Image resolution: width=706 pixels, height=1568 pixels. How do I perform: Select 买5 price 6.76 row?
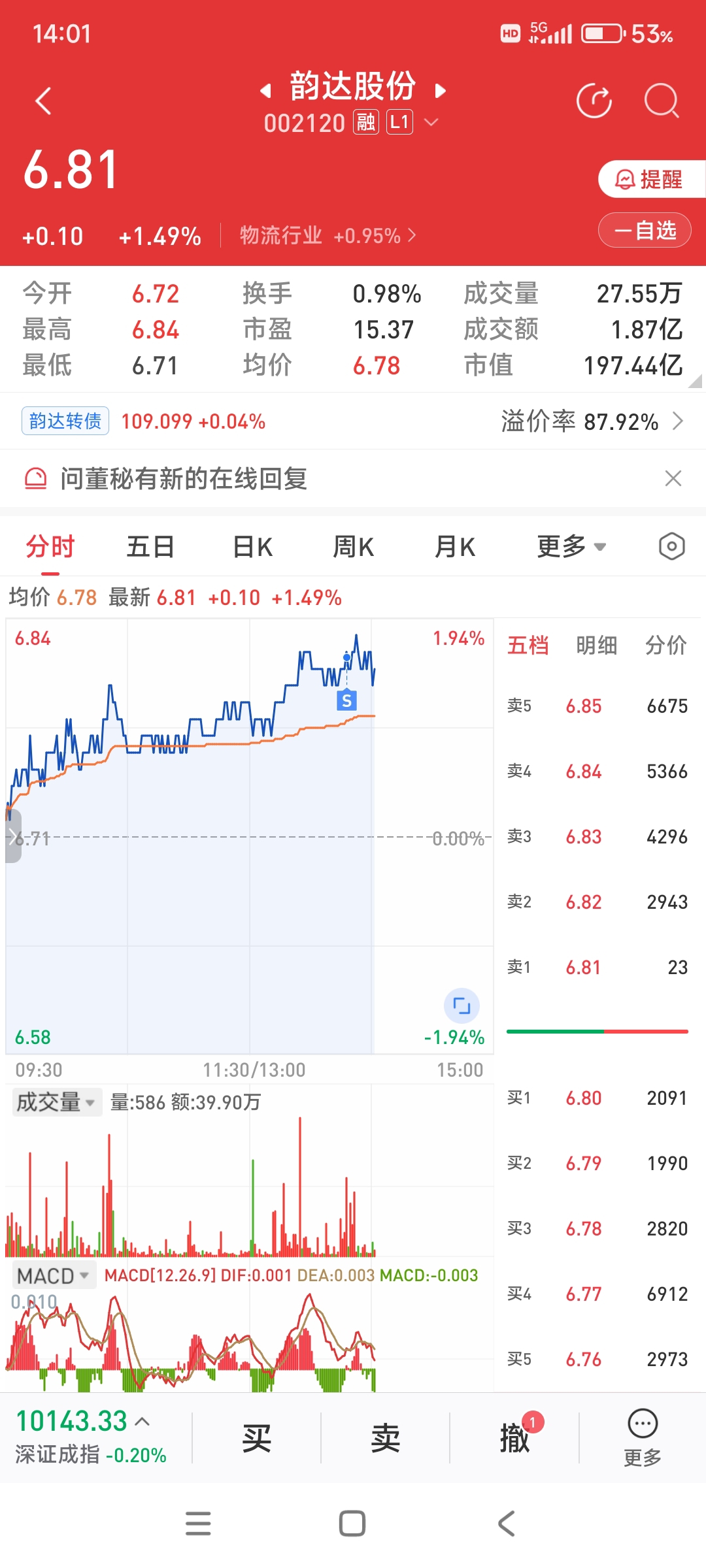[x=597, y=1359]
